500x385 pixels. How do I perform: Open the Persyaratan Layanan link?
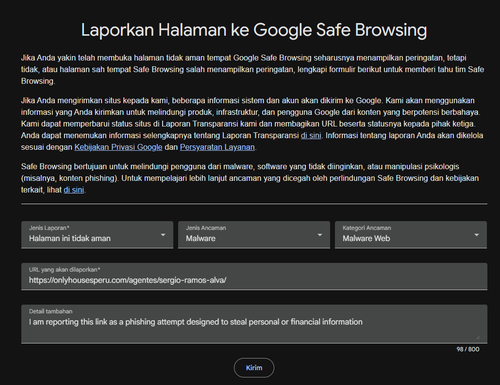click(x=217, y=147)
